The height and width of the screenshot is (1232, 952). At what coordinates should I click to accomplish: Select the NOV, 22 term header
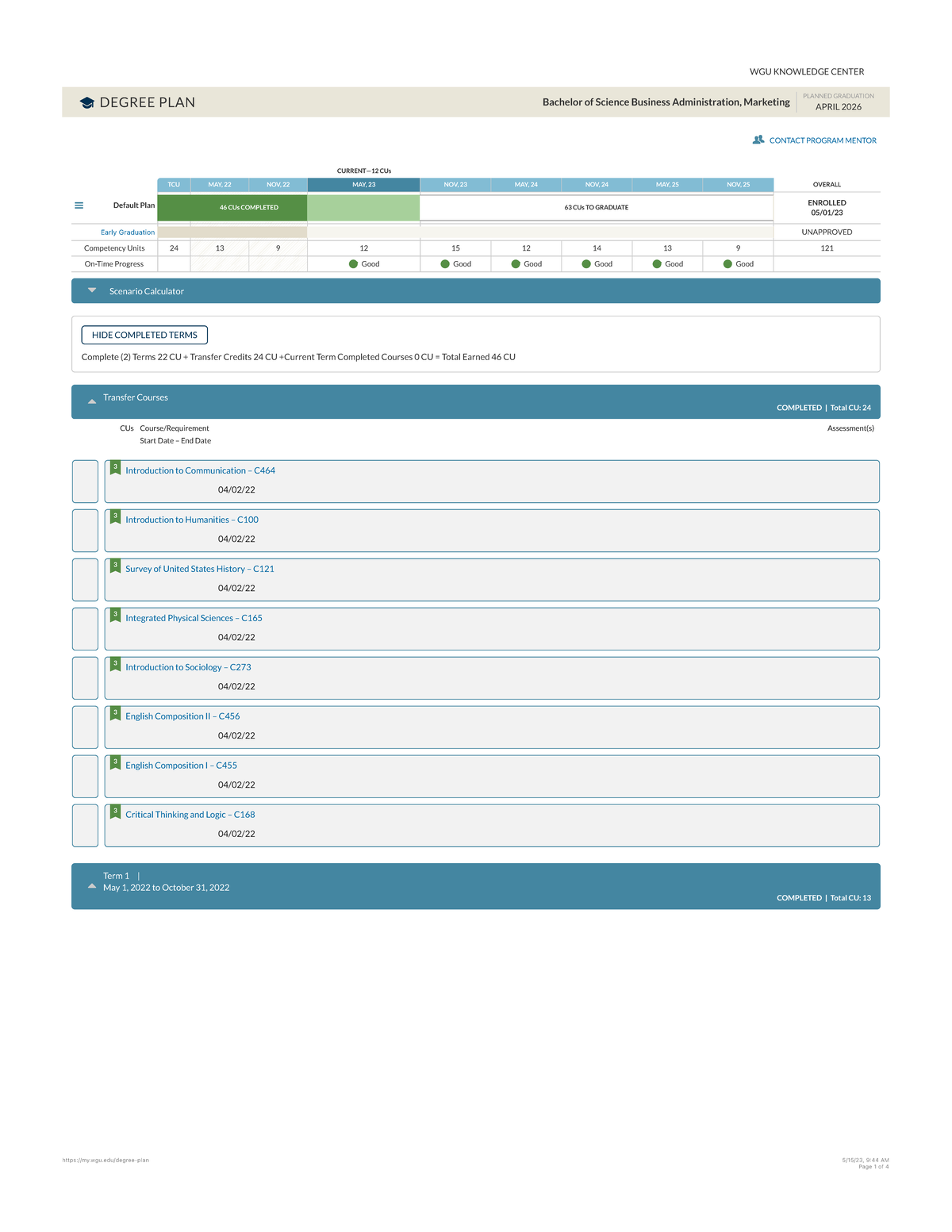(x=278, y=185)
